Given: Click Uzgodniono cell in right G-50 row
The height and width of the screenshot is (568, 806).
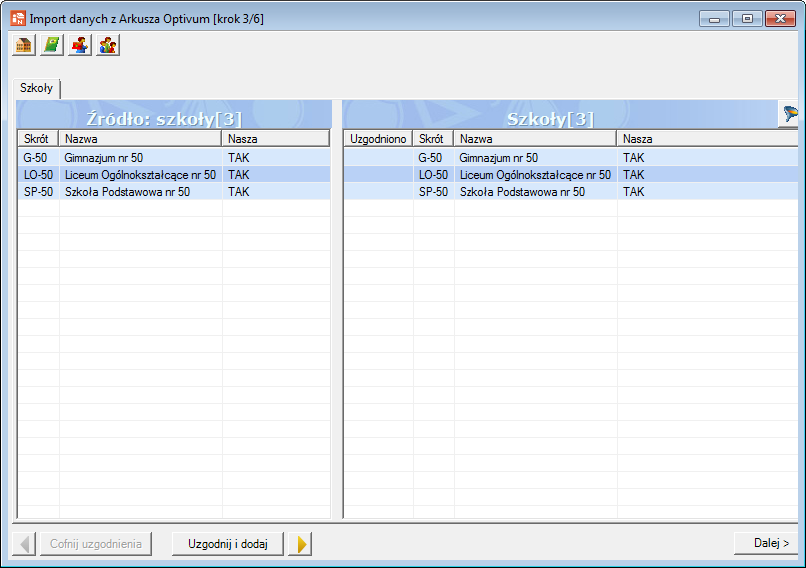Looking at the screenshot, I should point(378,158).
